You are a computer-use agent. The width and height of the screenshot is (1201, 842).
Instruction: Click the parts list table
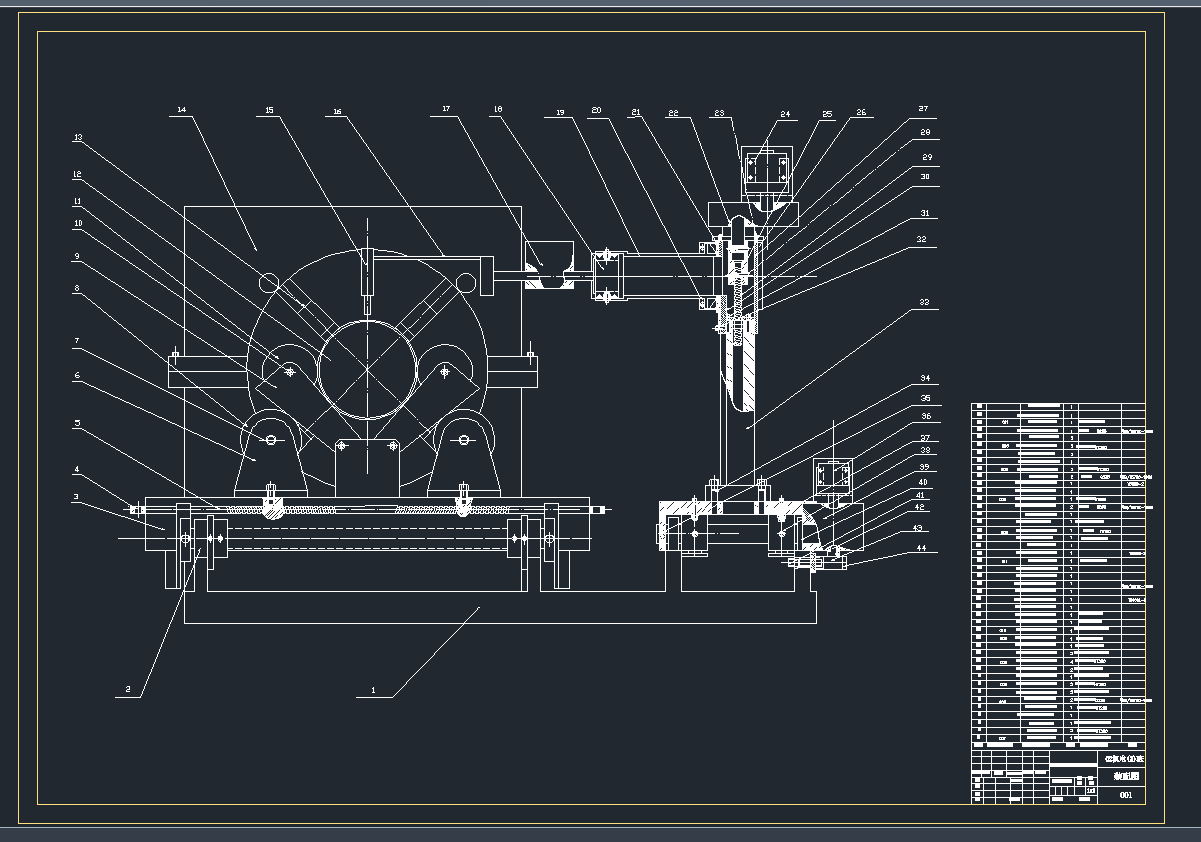(1058, 574)
